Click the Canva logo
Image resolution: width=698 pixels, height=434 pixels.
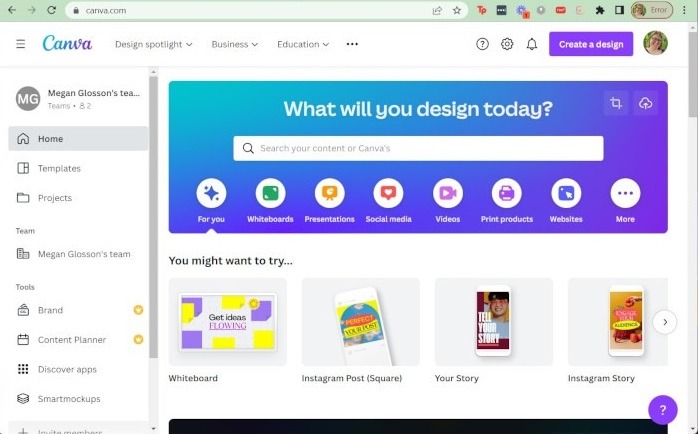click(67, 44)
